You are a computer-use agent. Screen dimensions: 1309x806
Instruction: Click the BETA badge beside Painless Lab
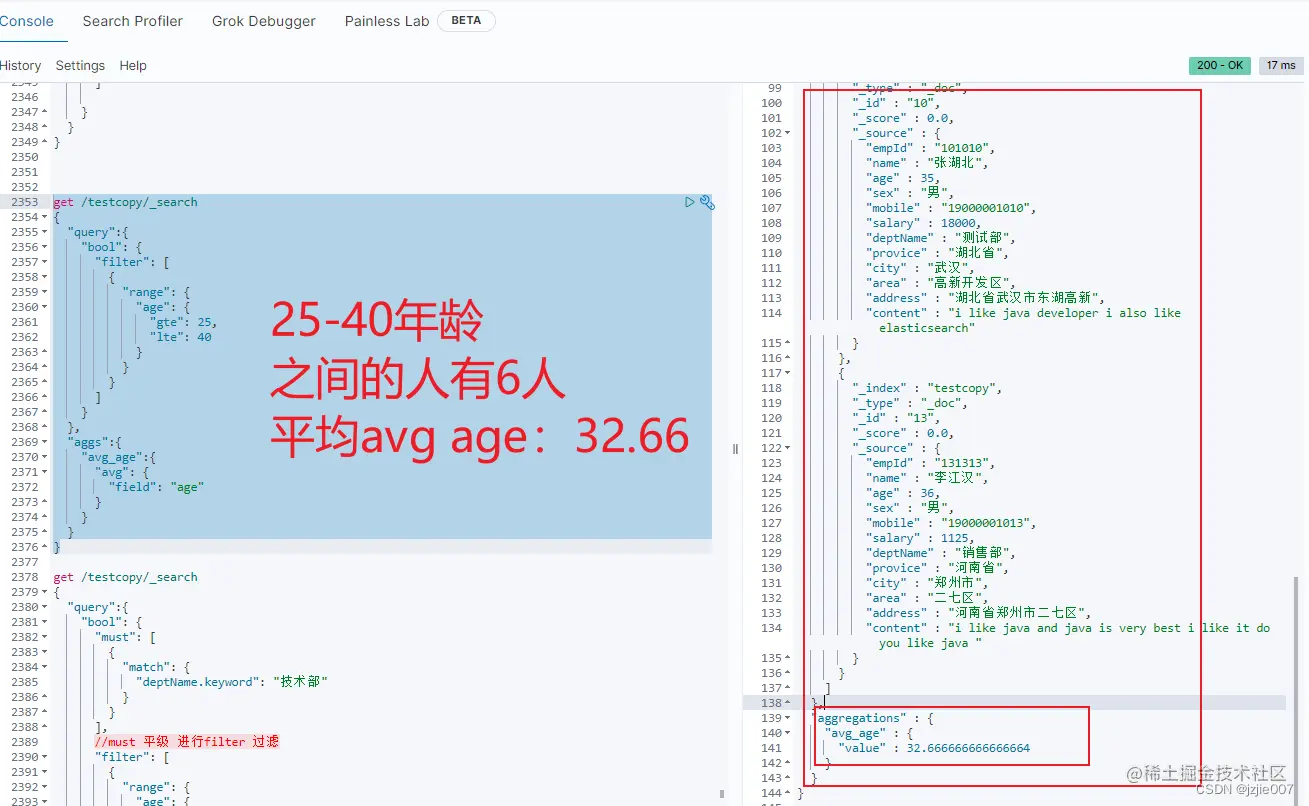(x=466, y=20)
